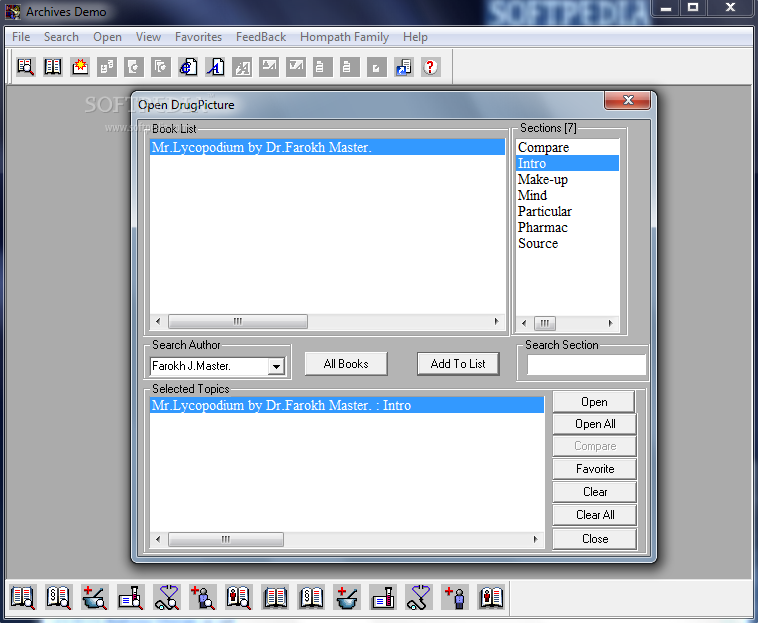Click the Book List scroll left arrow
The height and width of the screenshot is (623, 758).
(x=158, y=321)
